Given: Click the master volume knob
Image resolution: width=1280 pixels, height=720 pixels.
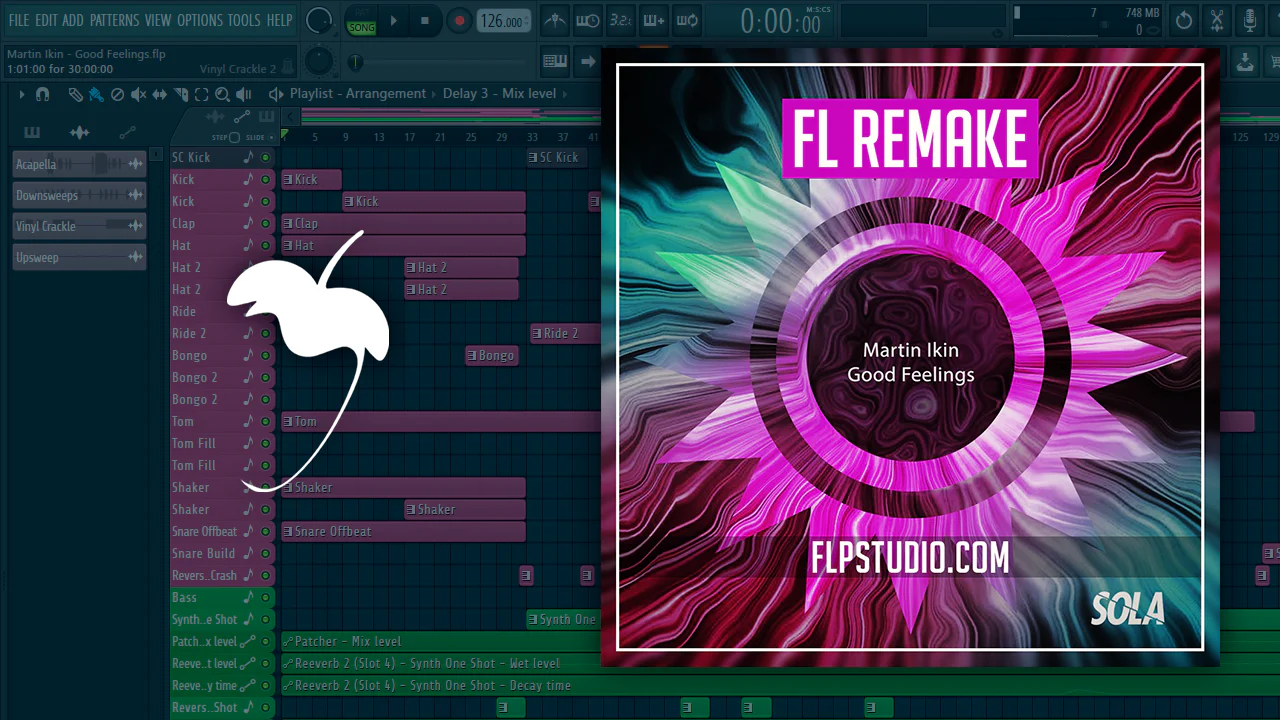Looking at the screenshot, I should tap(319, 19).
